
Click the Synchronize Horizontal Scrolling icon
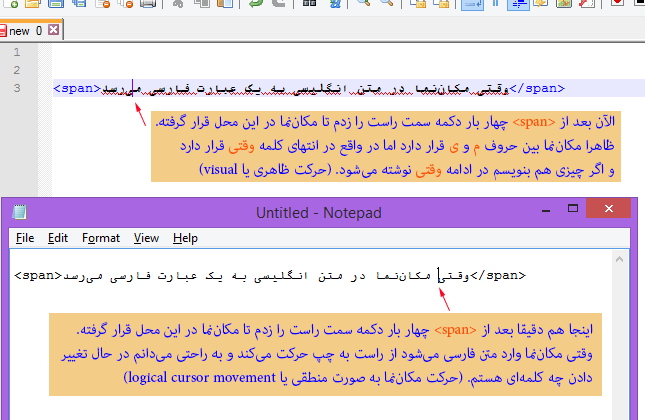click(441, 3)
